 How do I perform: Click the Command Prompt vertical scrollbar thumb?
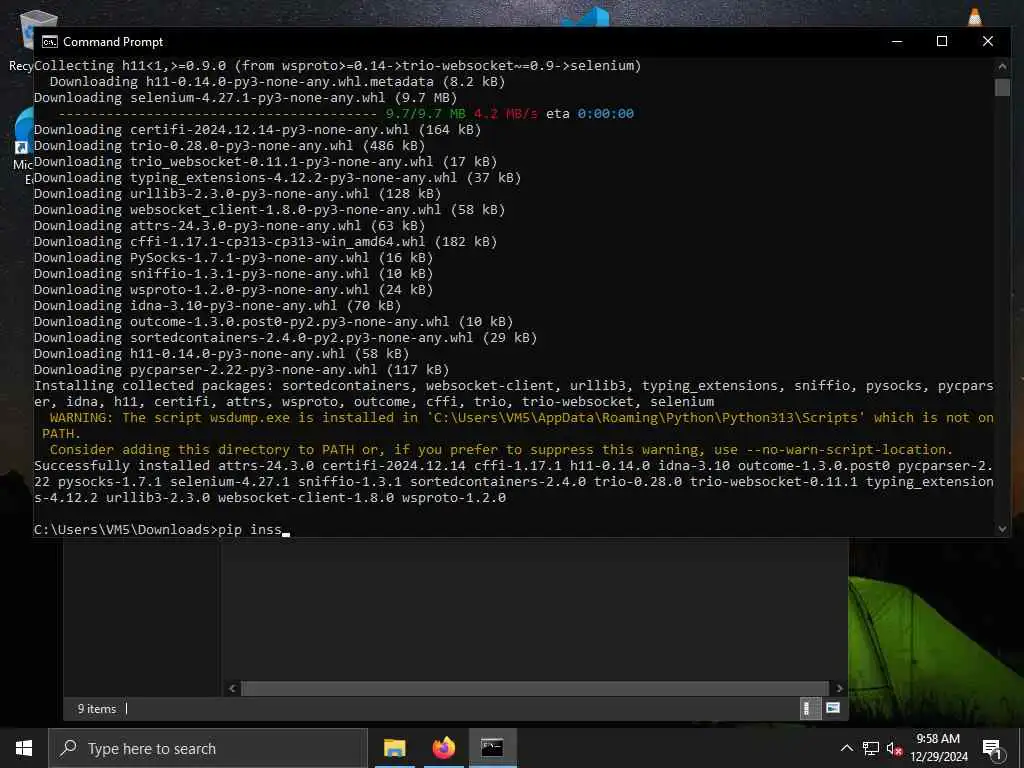pyautogui.click(x=1002, y=88)
